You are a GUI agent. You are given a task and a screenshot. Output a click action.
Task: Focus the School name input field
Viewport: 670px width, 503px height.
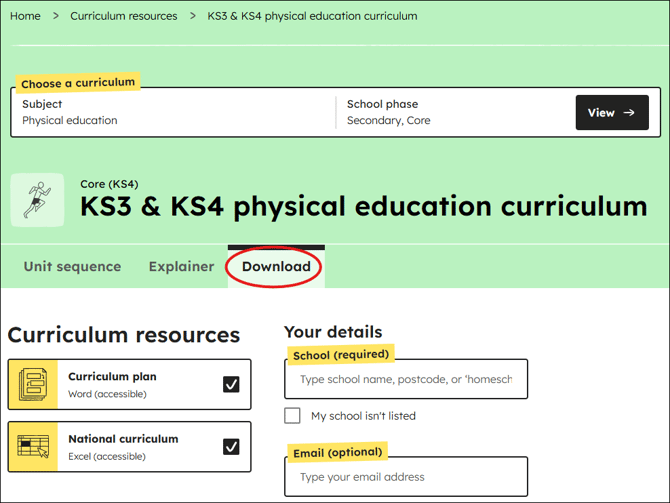406,379
